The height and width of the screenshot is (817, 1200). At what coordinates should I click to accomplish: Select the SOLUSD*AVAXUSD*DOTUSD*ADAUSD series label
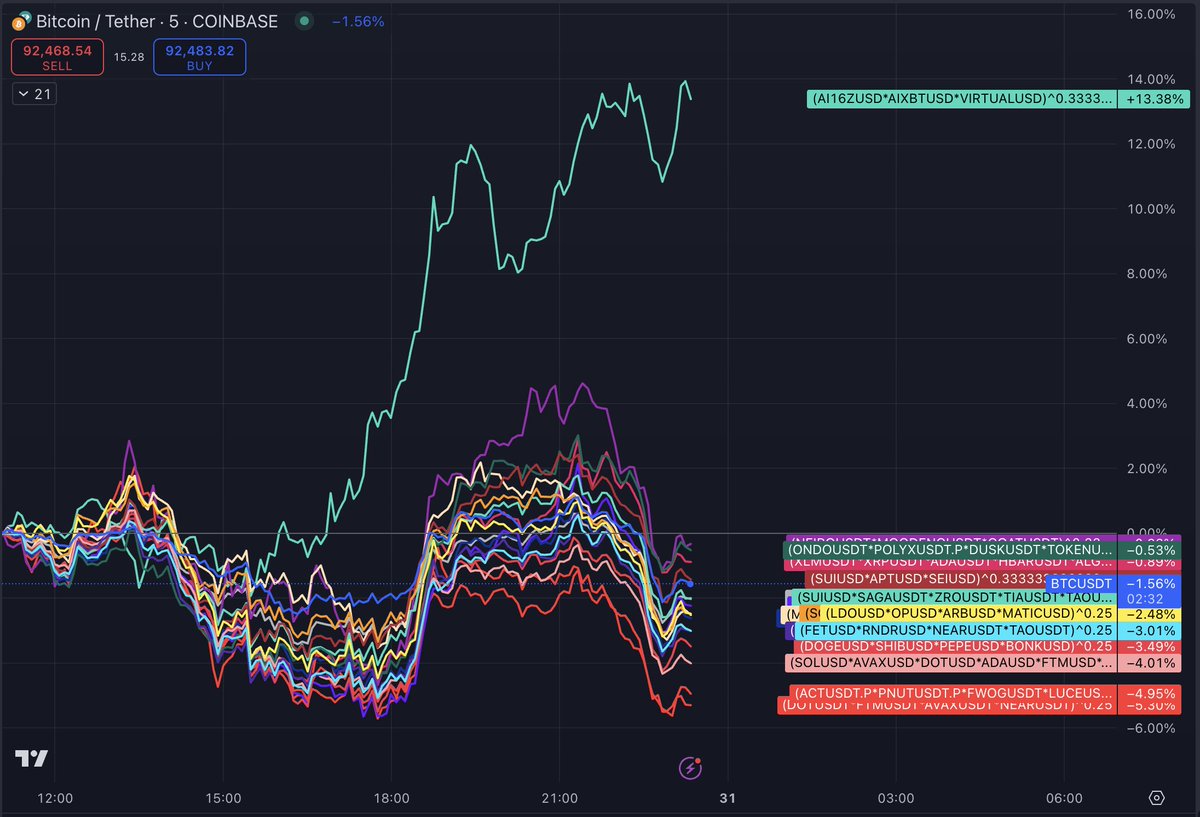(x=951, y=662)
